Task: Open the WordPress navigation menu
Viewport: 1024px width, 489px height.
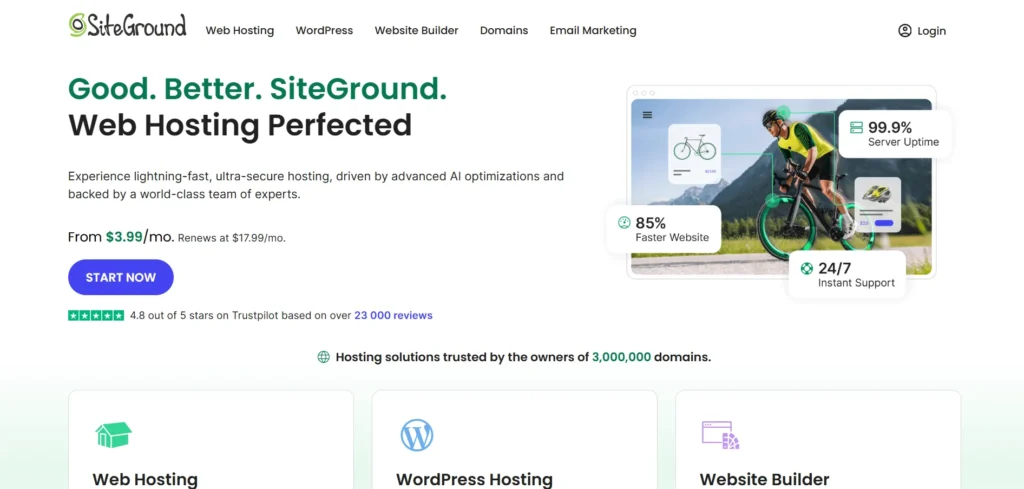Action: coord(324,31)
